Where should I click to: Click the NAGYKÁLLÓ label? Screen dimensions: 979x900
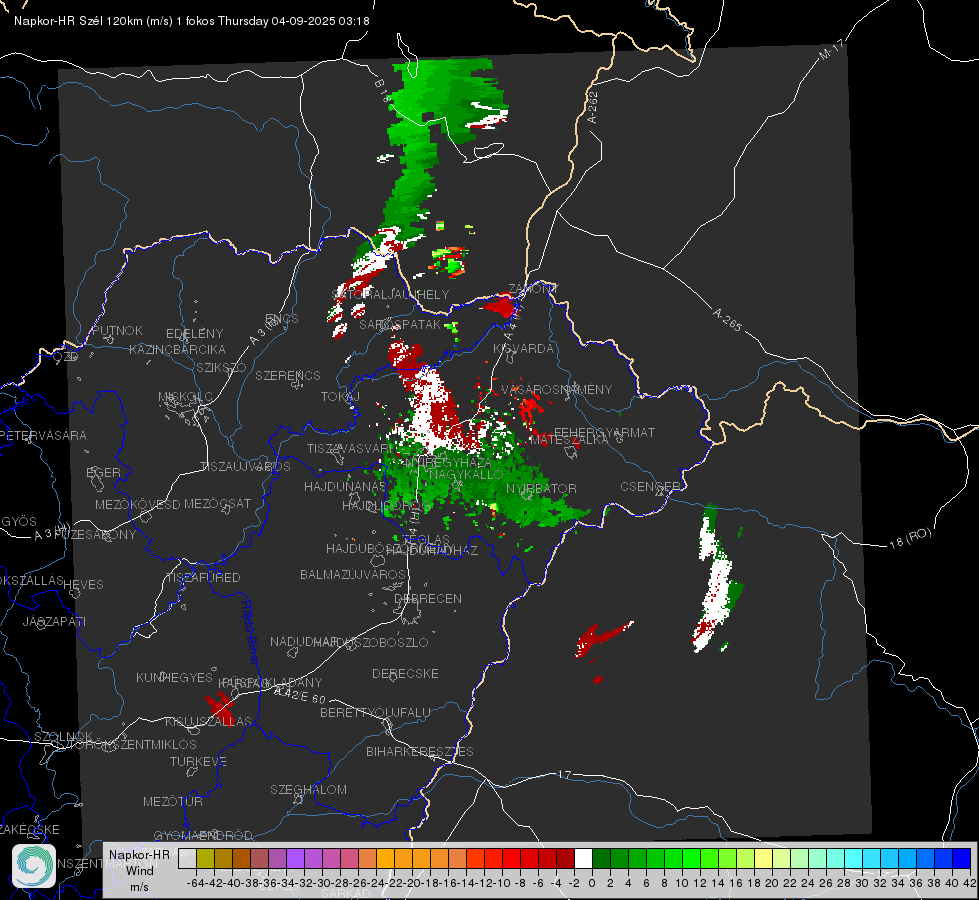coord(466,474)
